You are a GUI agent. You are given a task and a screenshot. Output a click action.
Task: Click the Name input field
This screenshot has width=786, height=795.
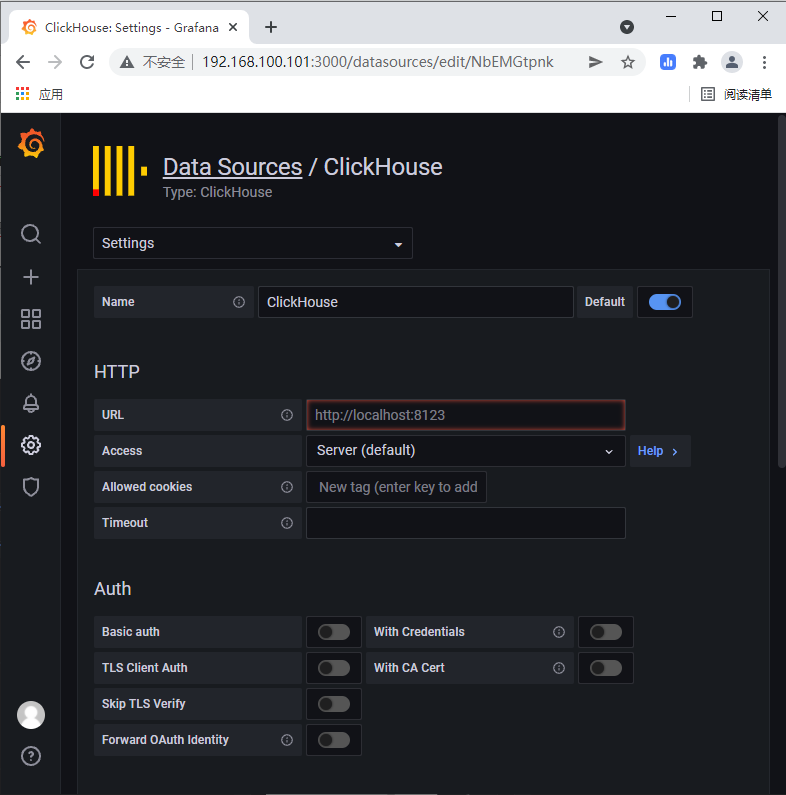[x=416, y=302]
